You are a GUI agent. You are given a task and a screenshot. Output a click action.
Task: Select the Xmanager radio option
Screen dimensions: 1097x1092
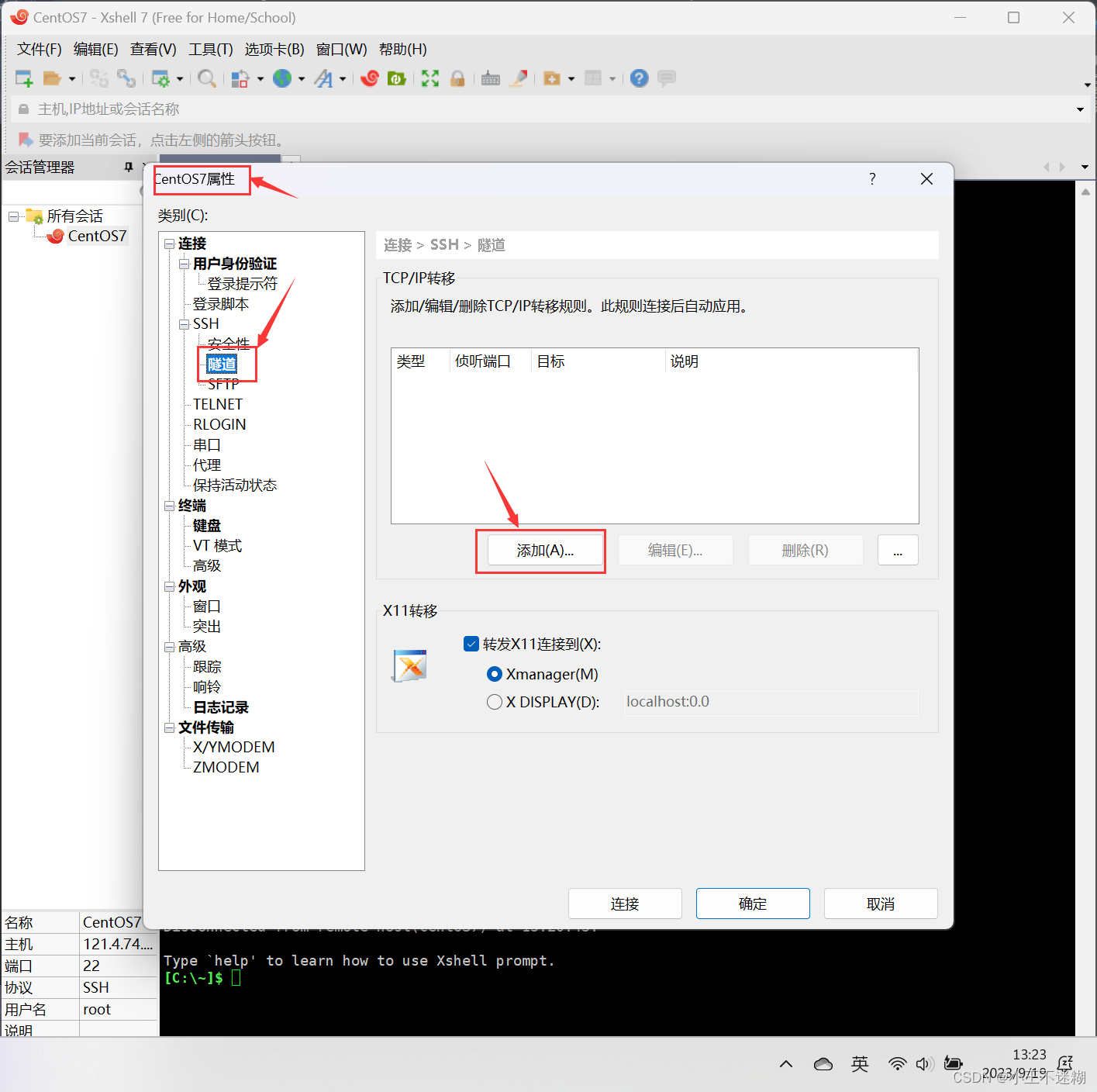494,674
